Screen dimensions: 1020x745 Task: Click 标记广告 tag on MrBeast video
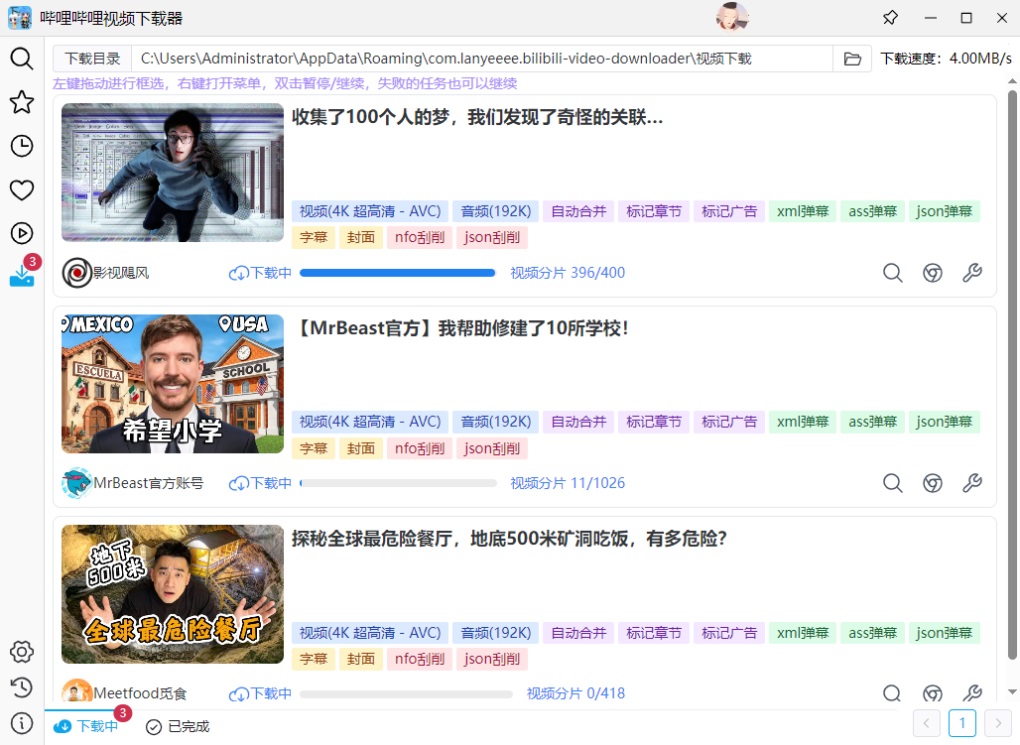[x=729, y=422]
